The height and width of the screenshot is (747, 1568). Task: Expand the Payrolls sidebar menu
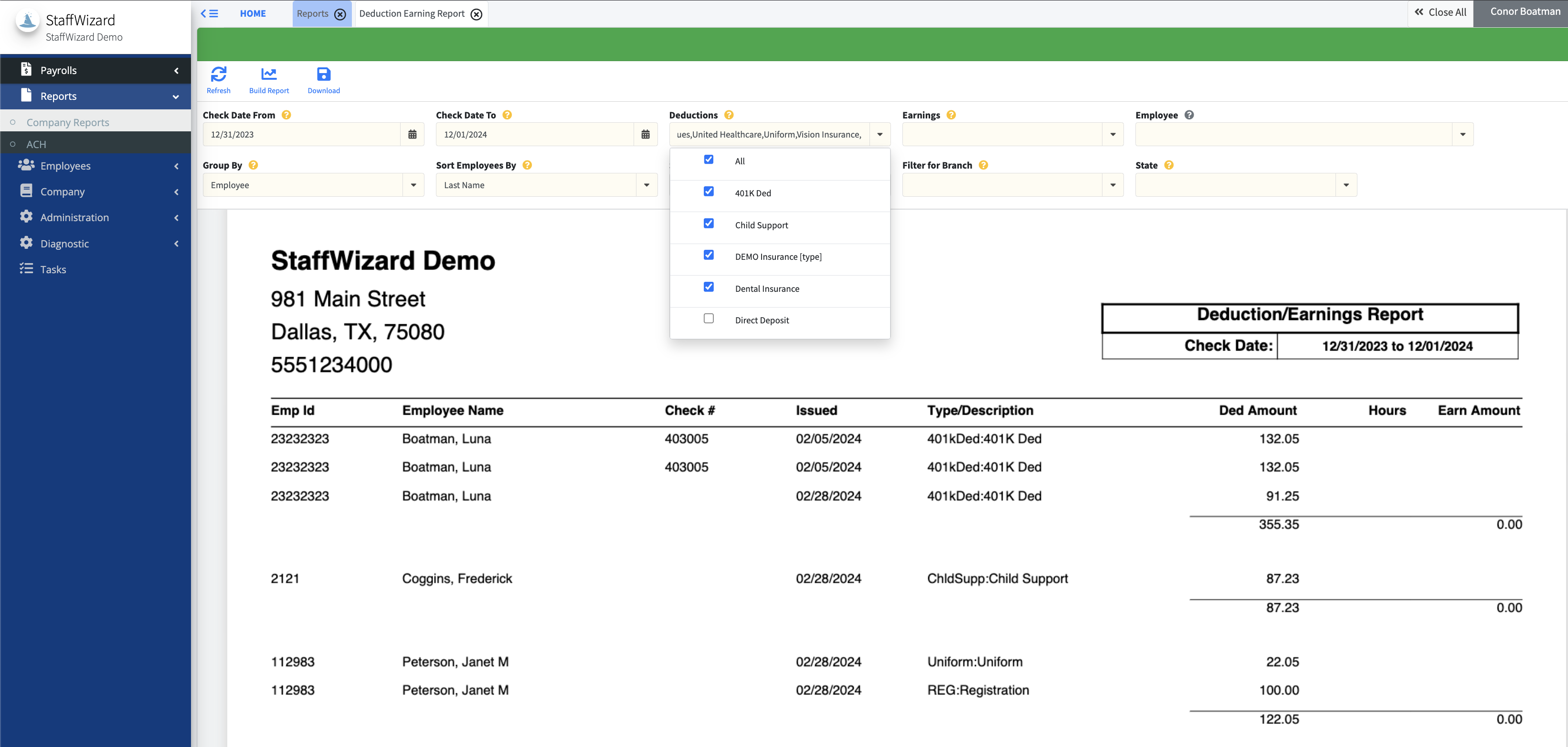(x=95, y=70)
